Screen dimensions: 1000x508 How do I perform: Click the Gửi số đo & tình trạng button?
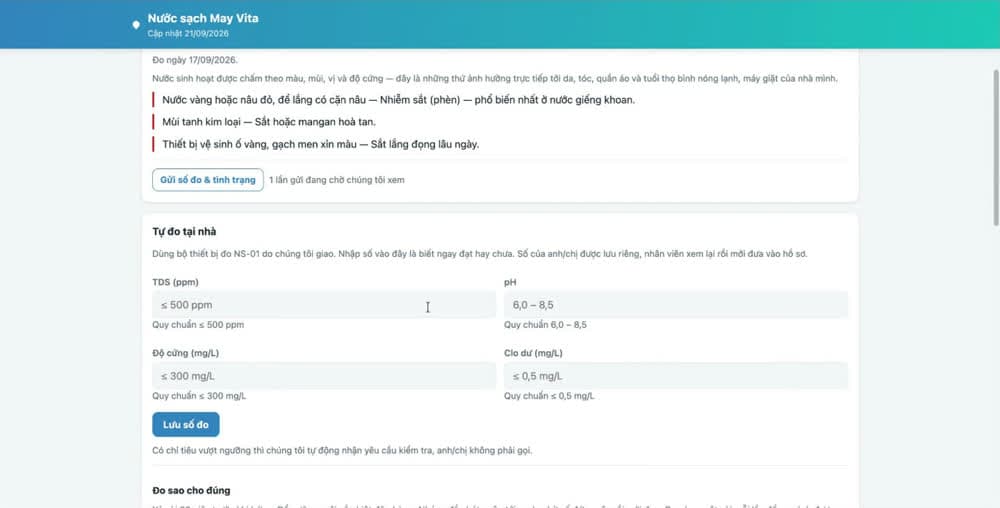208,180
